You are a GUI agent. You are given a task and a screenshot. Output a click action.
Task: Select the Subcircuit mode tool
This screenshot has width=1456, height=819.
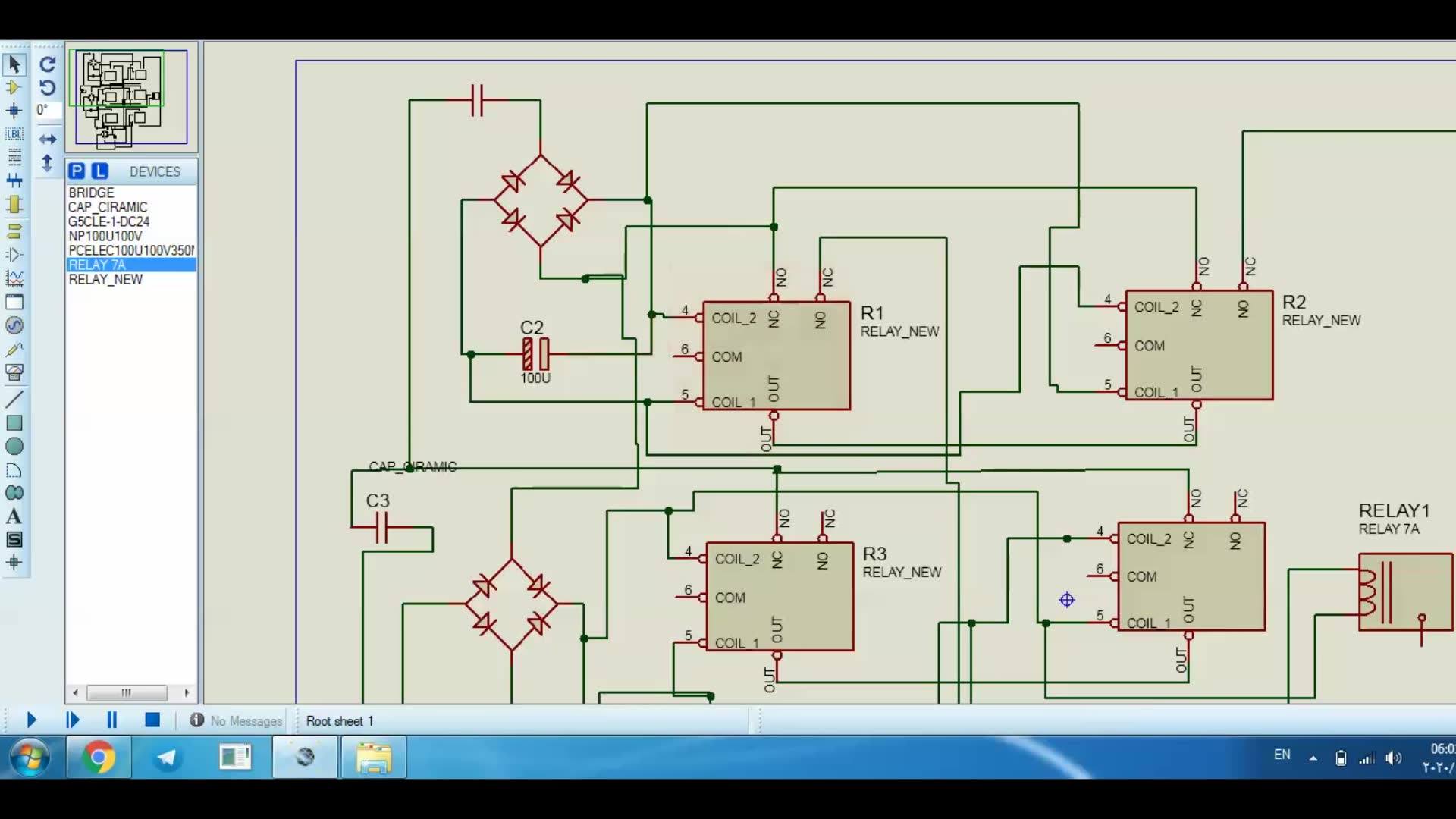point(14,205)
